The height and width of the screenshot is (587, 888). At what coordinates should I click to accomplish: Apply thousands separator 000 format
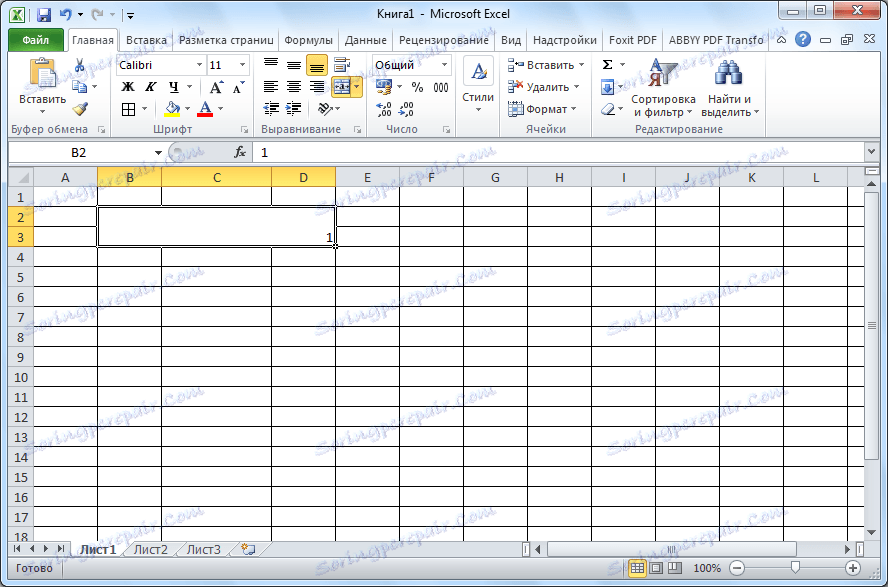pyautogui.click(x=441, y=87)
